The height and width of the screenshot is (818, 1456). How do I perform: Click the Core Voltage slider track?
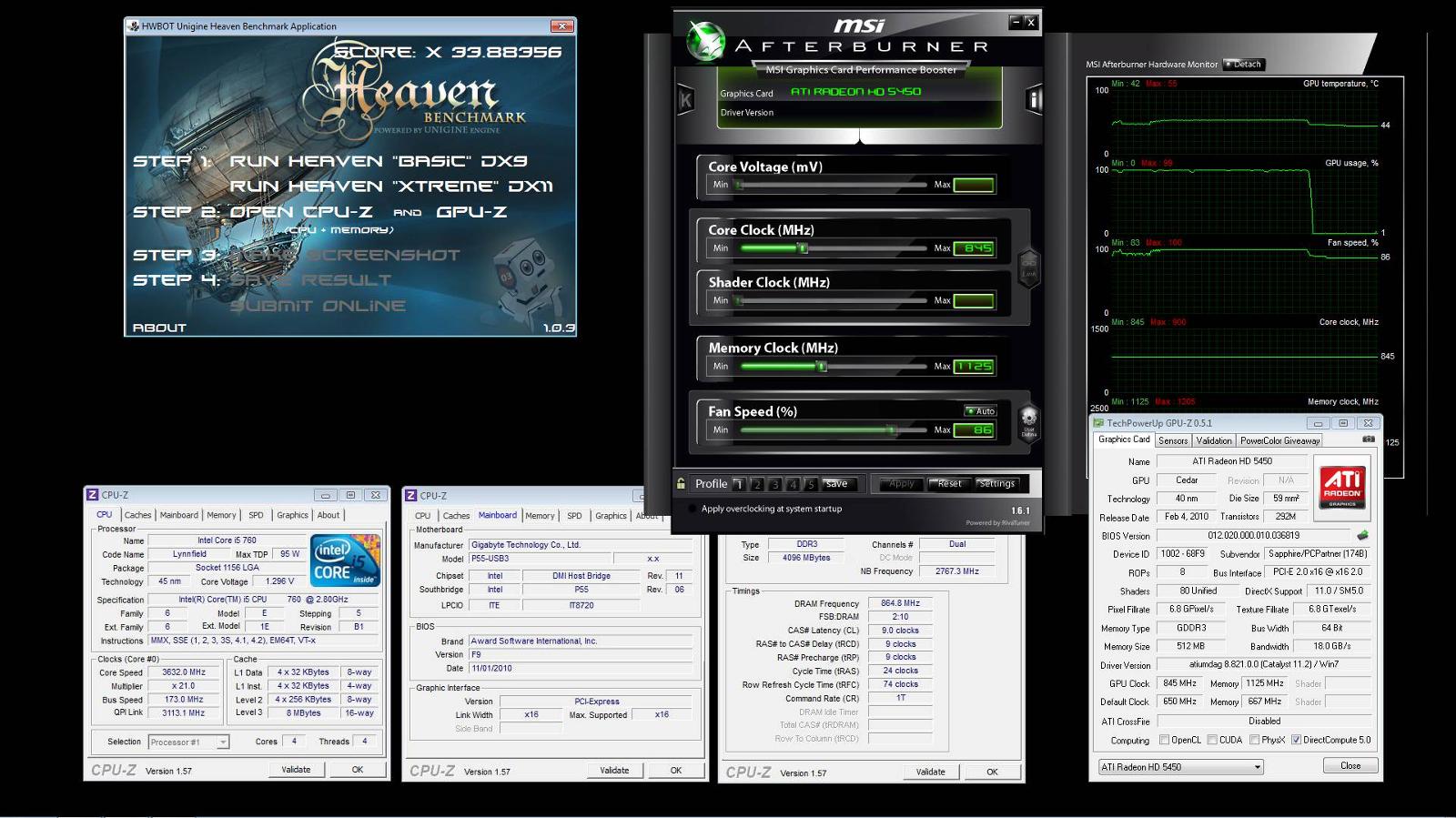coord(832,185)
